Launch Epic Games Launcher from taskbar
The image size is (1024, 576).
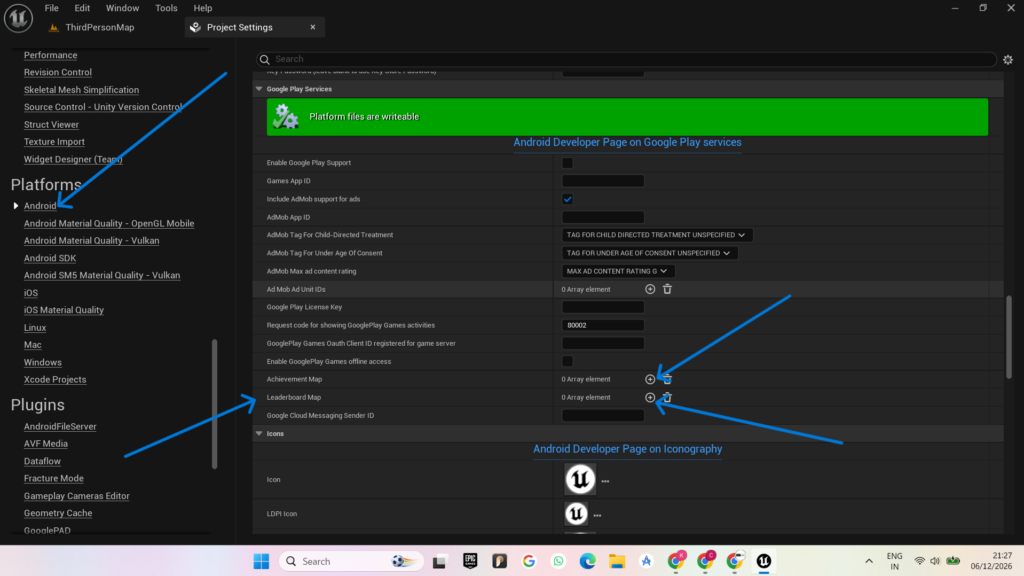tap(470, 561)
